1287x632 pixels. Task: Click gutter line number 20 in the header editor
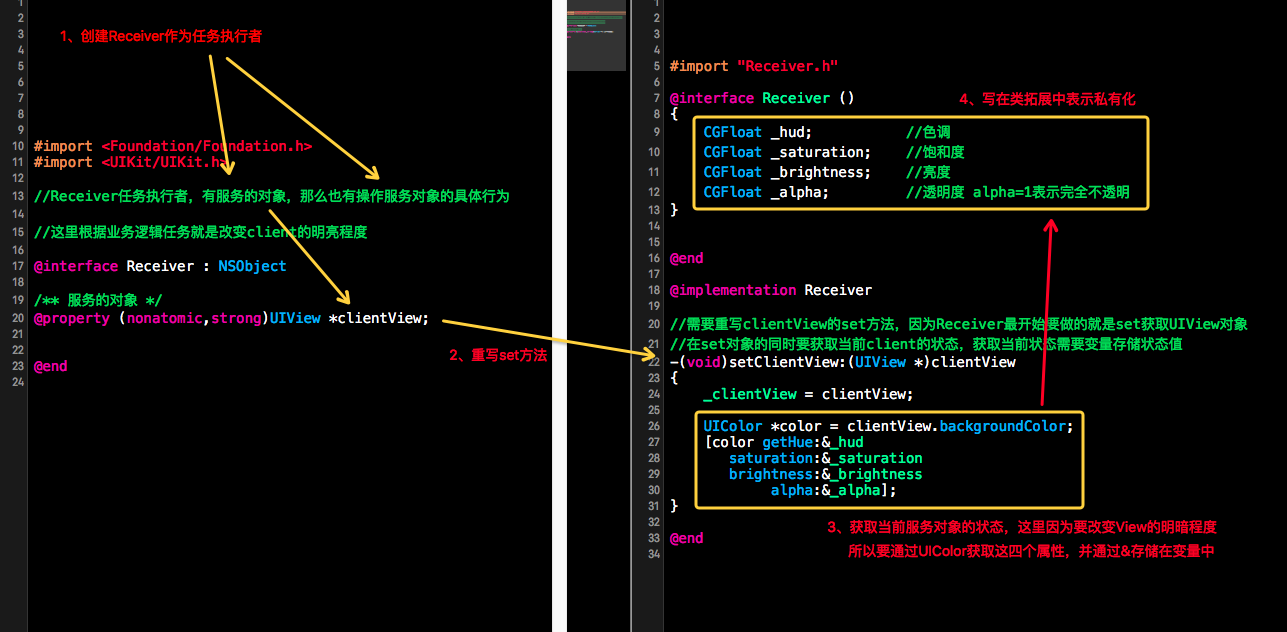18,318
